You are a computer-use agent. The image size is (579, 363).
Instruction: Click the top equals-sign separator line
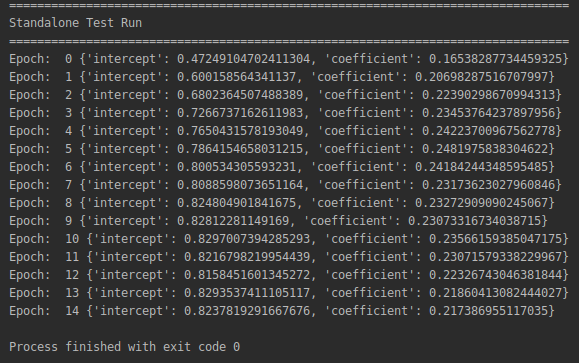coord(289,6)
